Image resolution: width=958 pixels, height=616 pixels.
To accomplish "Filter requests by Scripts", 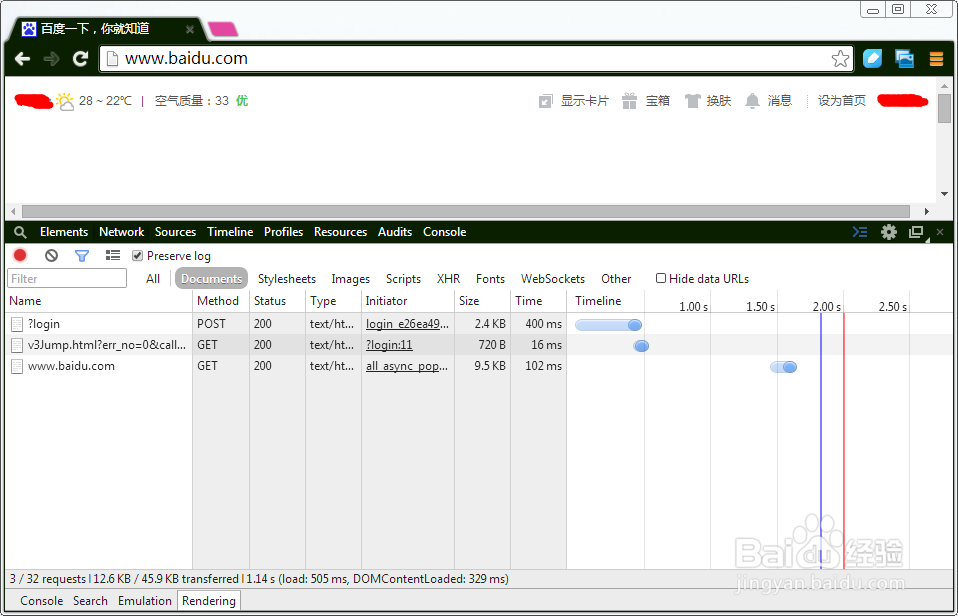I will [403, 279].
